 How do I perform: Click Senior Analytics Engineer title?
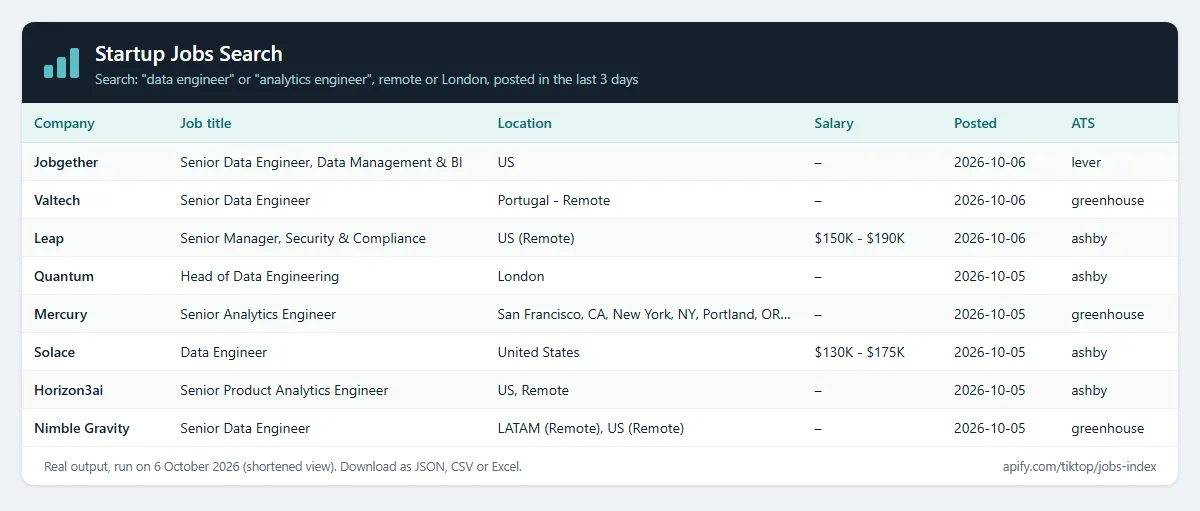258,314
